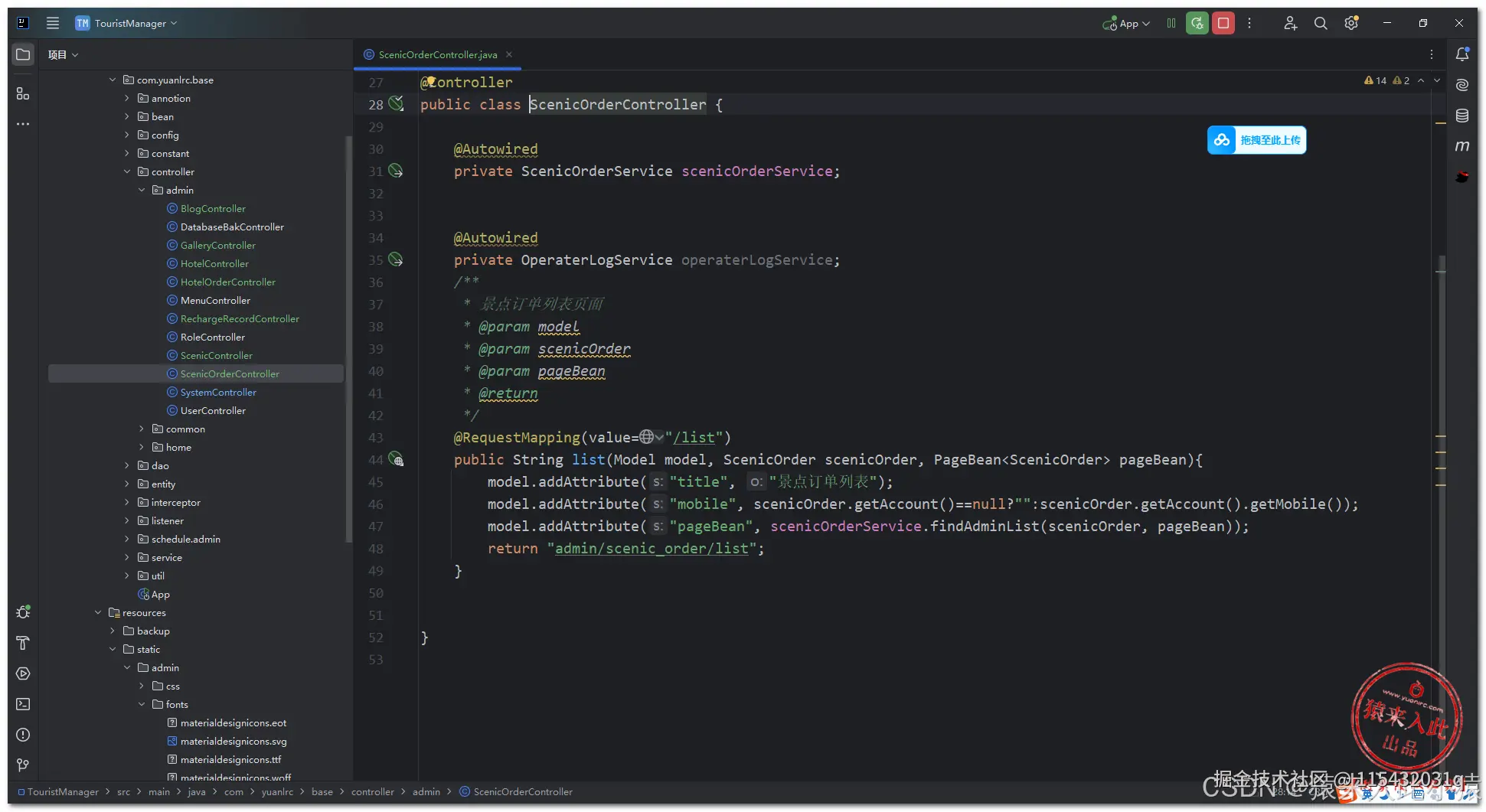
Task: Open the main hamburger menu
Action: click(x=52, y=23)
